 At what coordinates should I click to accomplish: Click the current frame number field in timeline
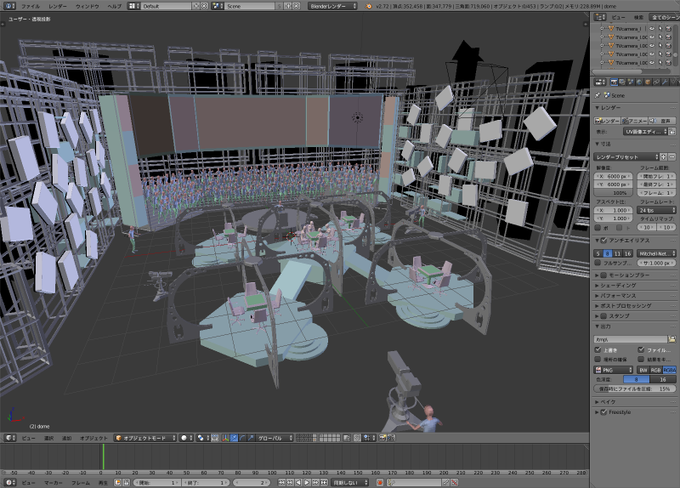(x=252, y=482)
